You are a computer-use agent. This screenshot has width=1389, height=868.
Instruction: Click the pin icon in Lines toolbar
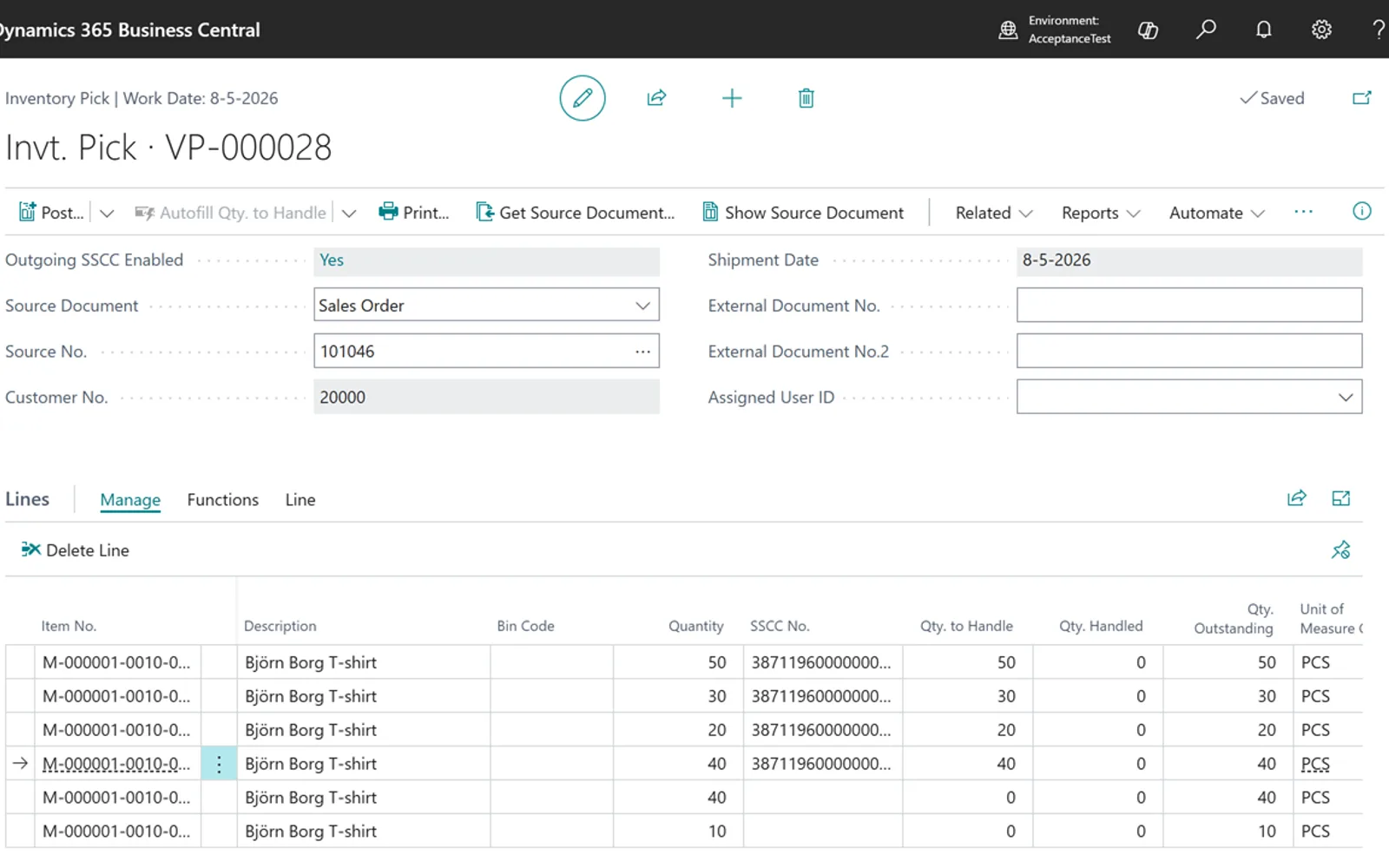(x=1340, y=549)
